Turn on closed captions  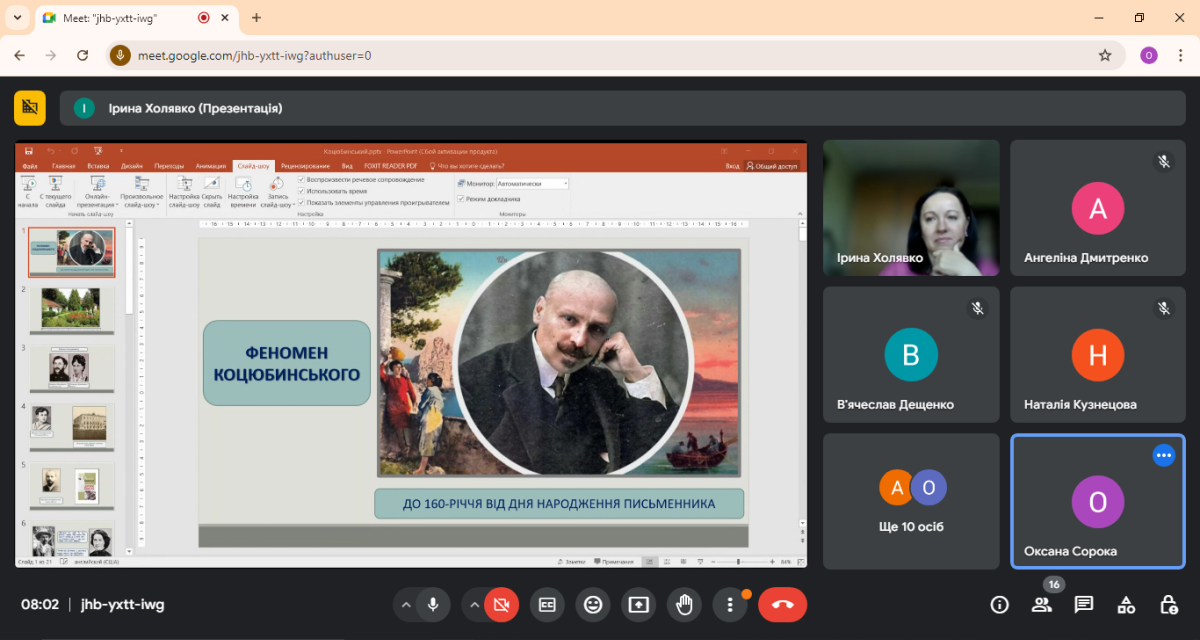pos(547,604)
